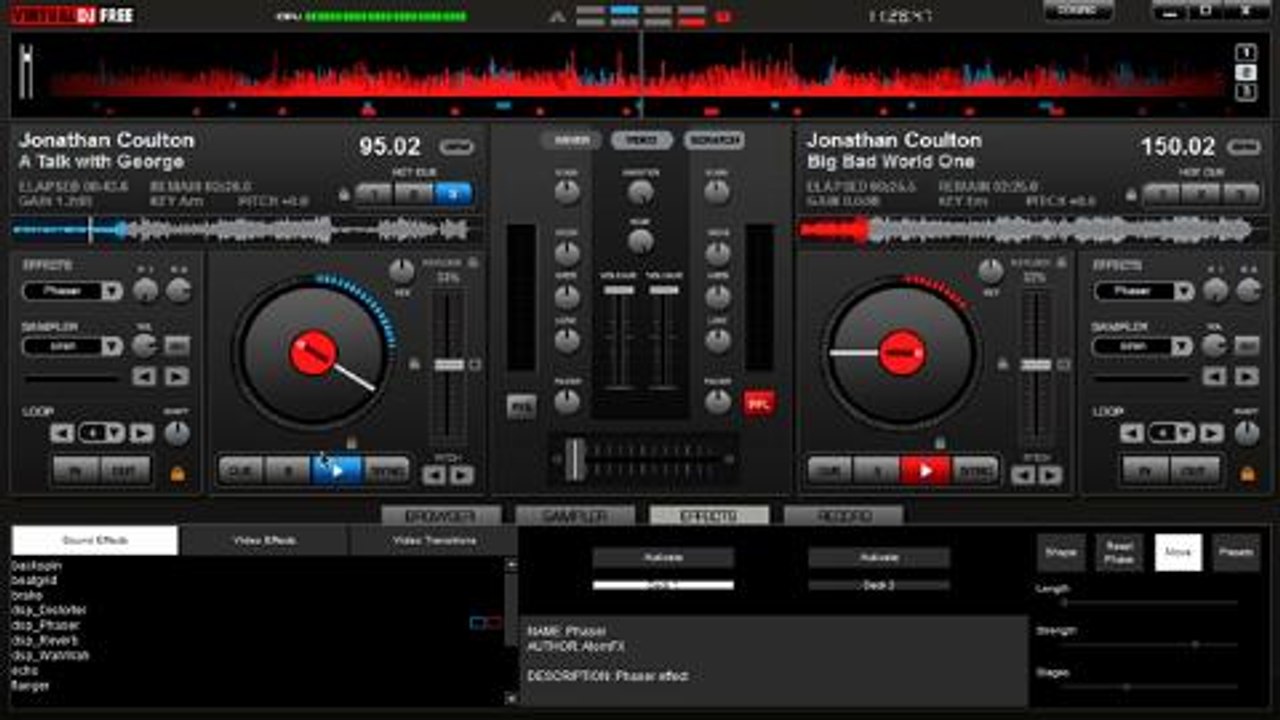
Task: Toggle PFL on the left mixer channel
Action: [521, 405]
